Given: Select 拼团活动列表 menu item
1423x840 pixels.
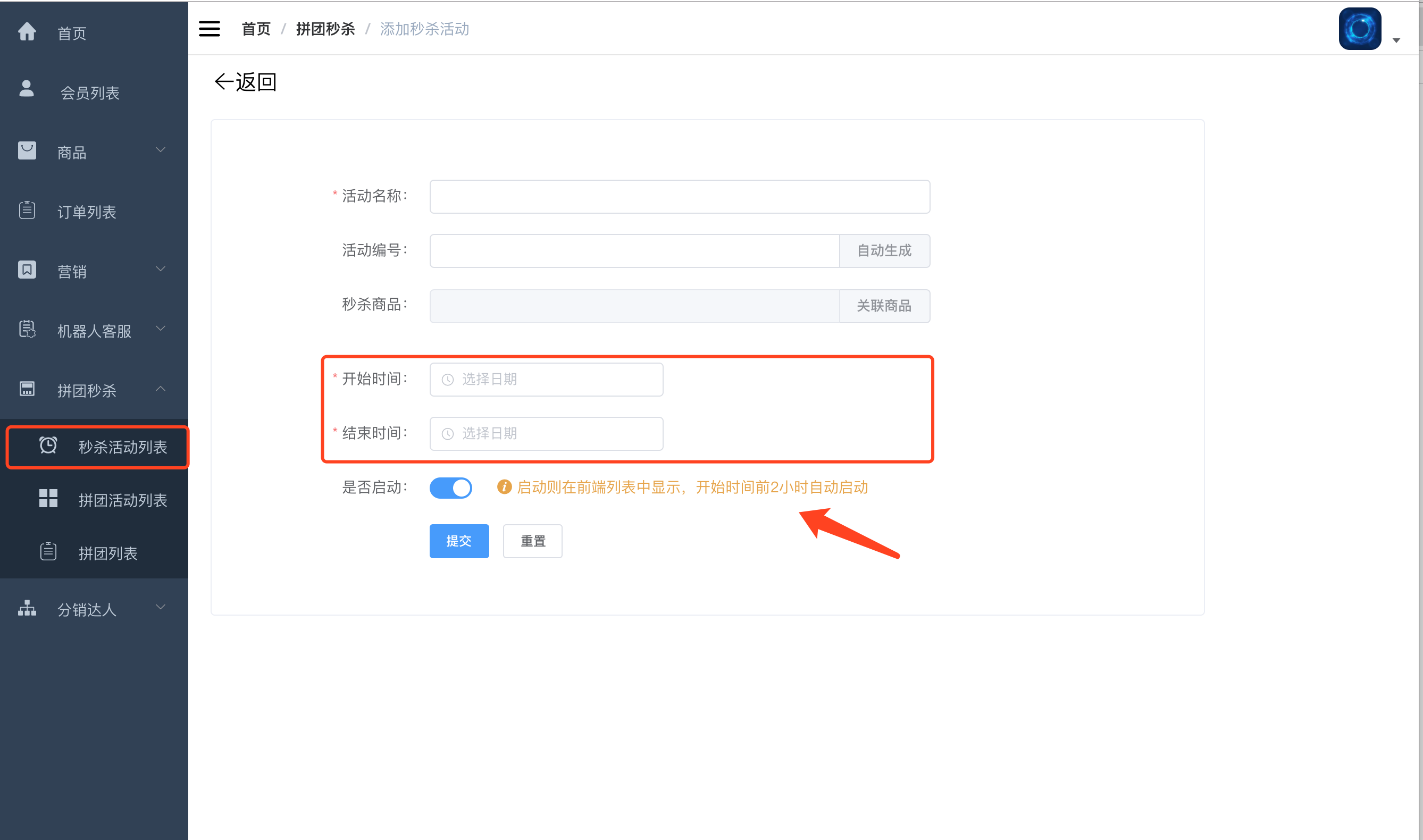Looking at the screenshot, I should pos(94,500).
